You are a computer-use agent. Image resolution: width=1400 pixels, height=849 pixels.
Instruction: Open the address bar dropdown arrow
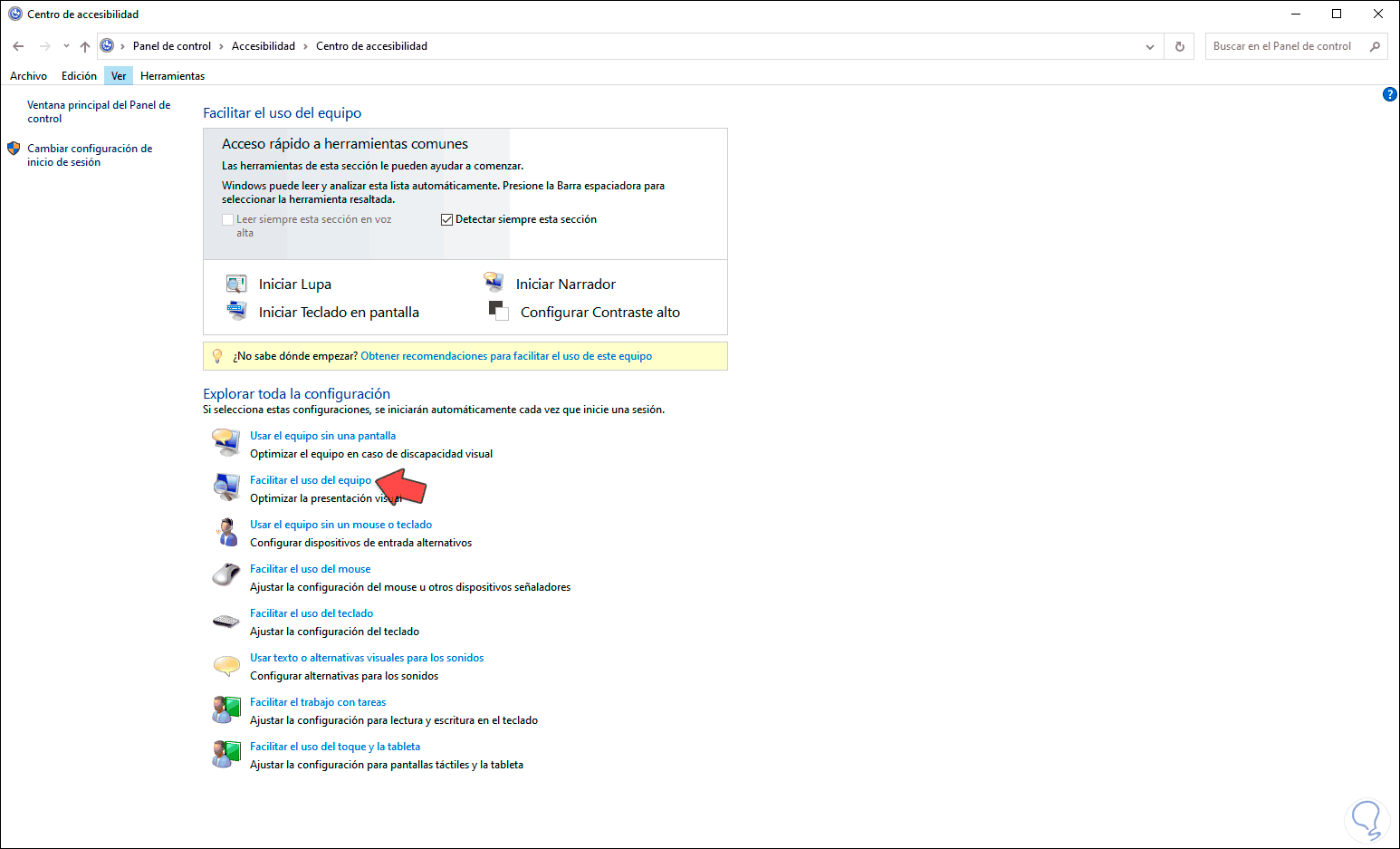pos(1149,45)
